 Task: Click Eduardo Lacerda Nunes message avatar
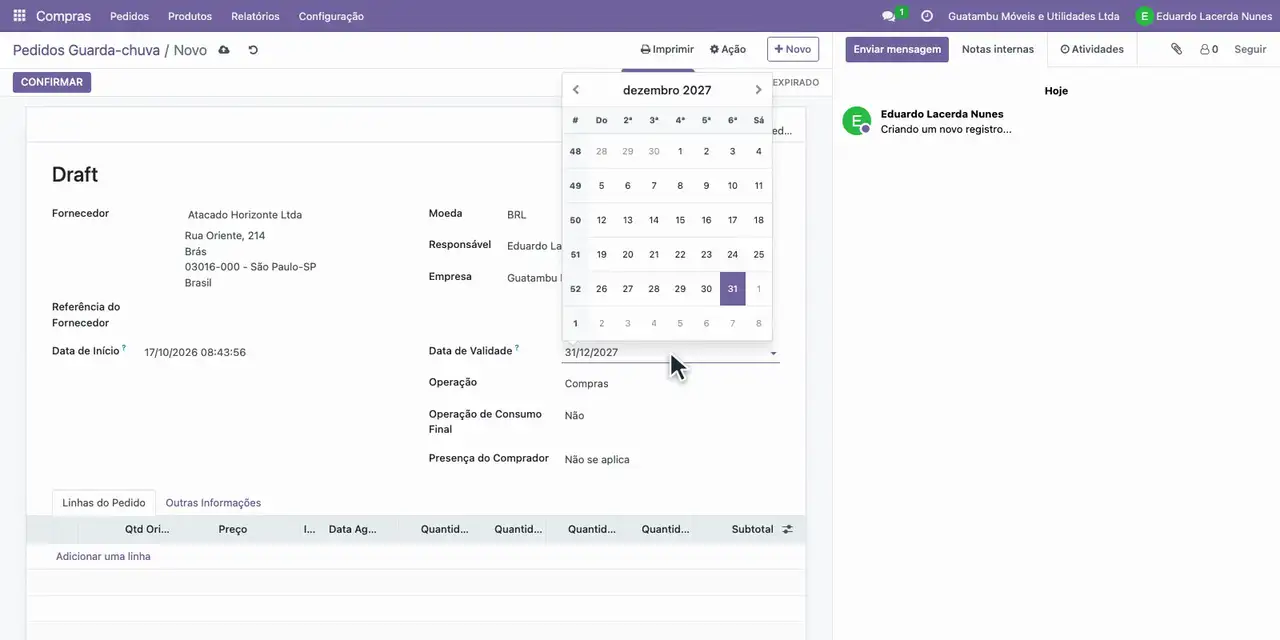pos(857,121)
